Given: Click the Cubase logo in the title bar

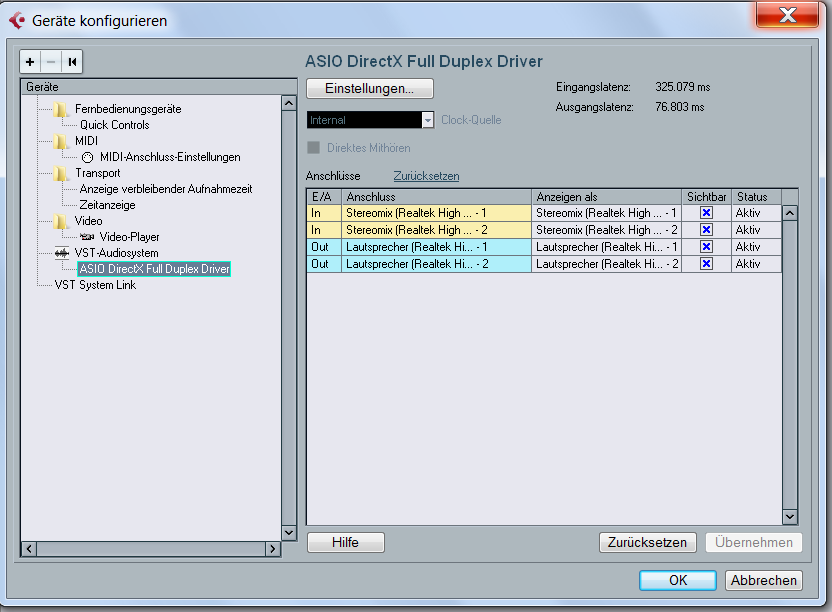Looking at the screenshot, I should [x=18, y=21].
